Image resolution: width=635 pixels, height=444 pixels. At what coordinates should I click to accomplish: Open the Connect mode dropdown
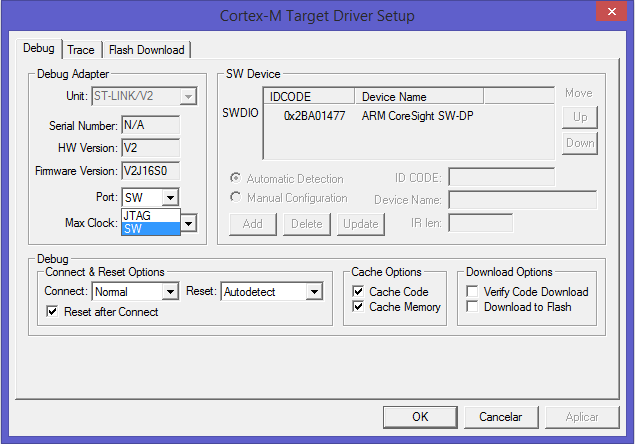(x=169, y=292)
